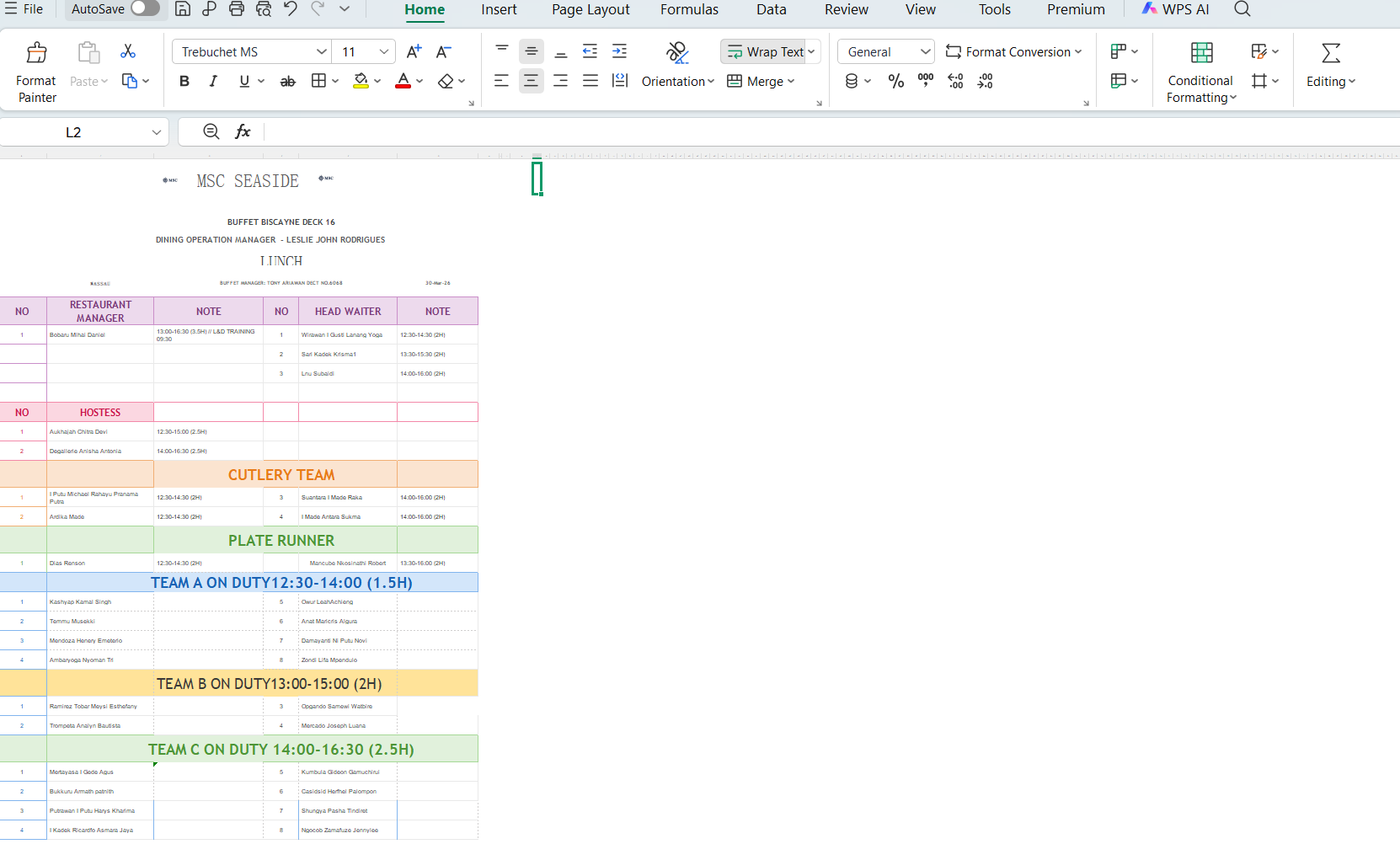Apply the yellow fill color swatch
1400x844 pixels.
coord(361,81)
